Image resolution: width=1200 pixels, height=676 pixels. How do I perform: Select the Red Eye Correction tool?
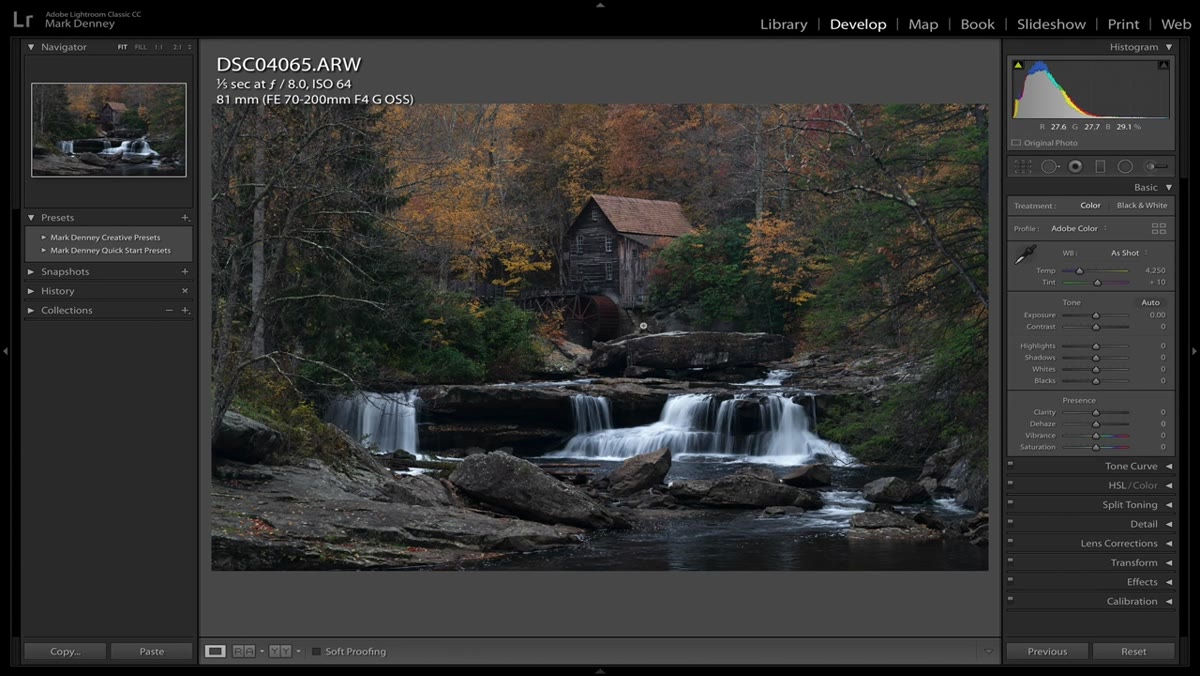1075,167
